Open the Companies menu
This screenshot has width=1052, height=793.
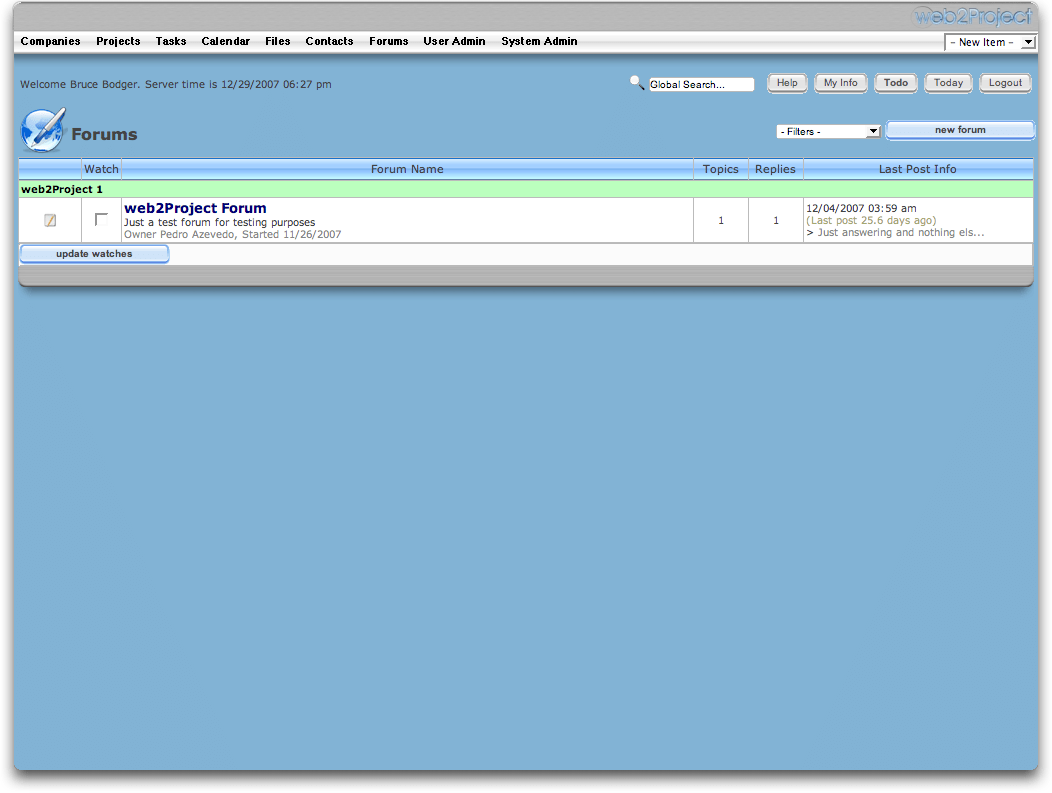50,41
